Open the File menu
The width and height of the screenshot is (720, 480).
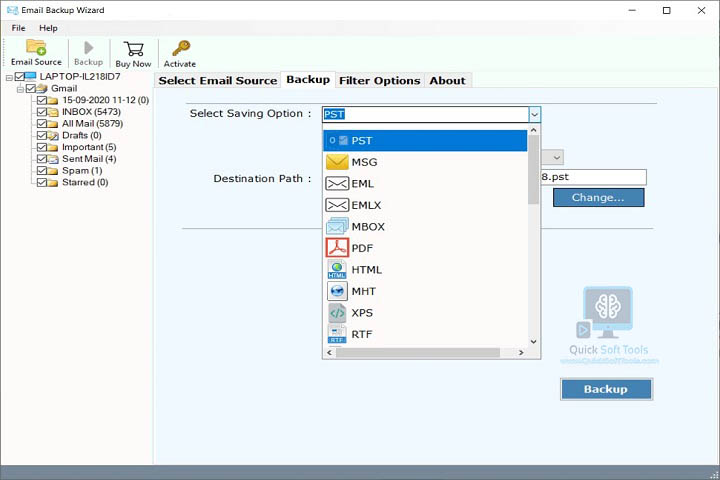click(18, 28)
